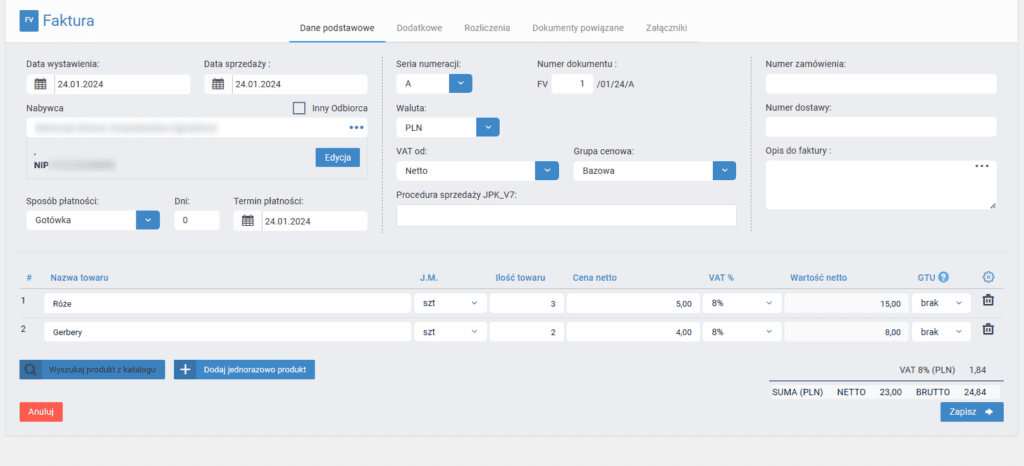Switch to the Rozliczenia tab

click(x=487, y=28)
